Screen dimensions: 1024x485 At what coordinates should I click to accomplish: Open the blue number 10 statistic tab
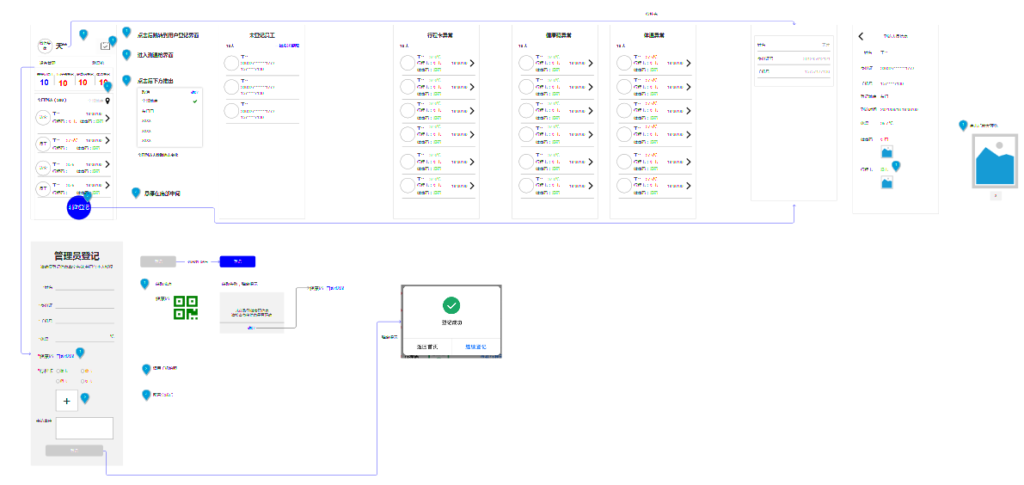44,82
